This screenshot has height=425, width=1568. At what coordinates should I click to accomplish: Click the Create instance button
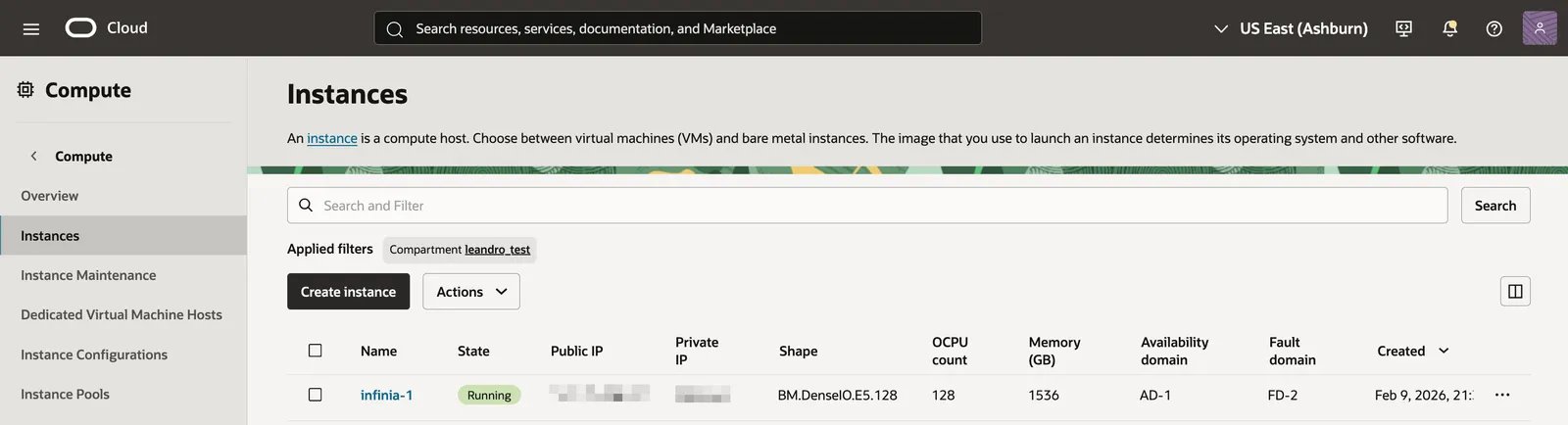(x=348, y=292)
